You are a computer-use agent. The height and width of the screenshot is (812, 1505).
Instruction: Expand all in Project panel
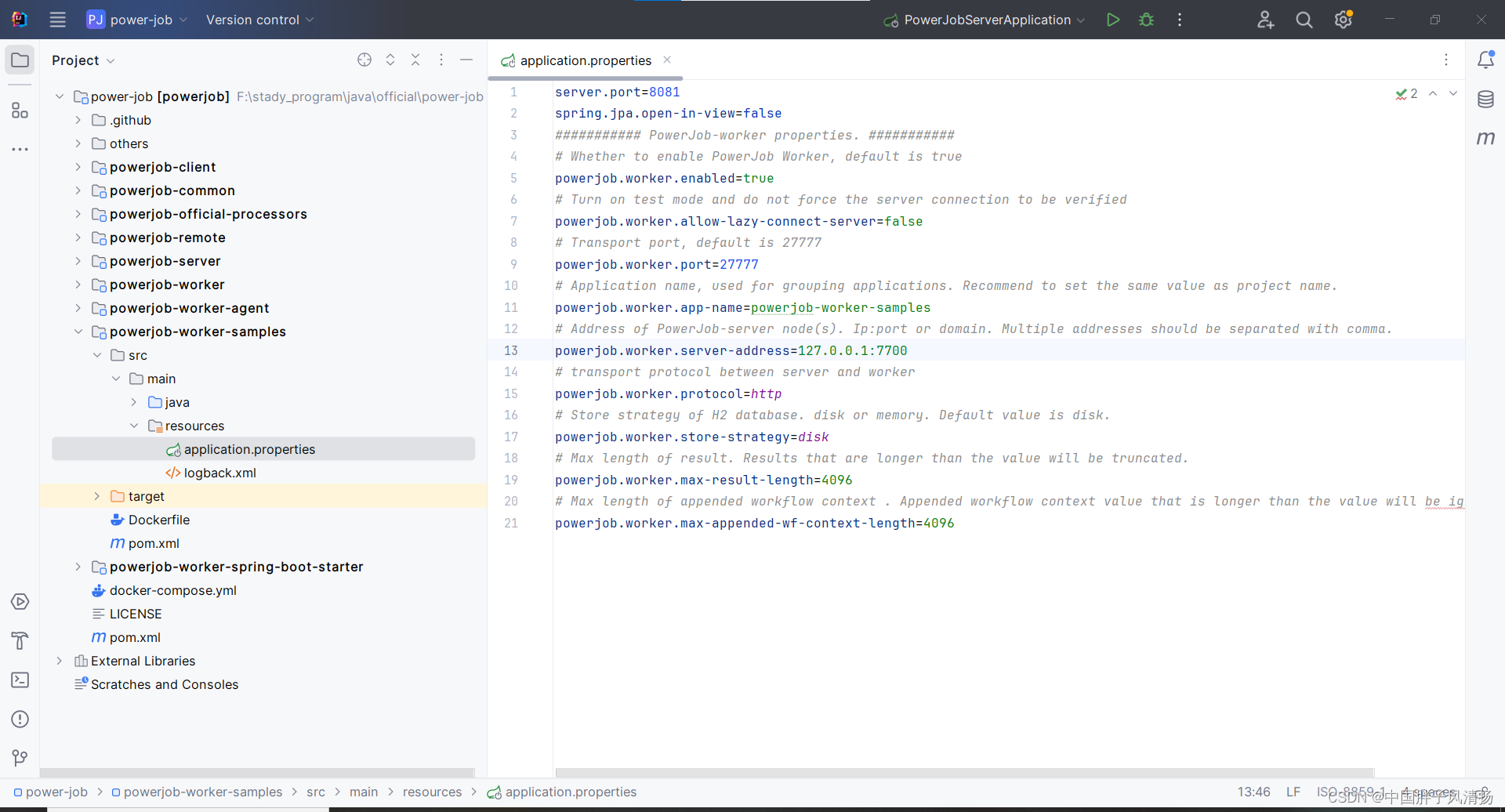pos(390,60)
